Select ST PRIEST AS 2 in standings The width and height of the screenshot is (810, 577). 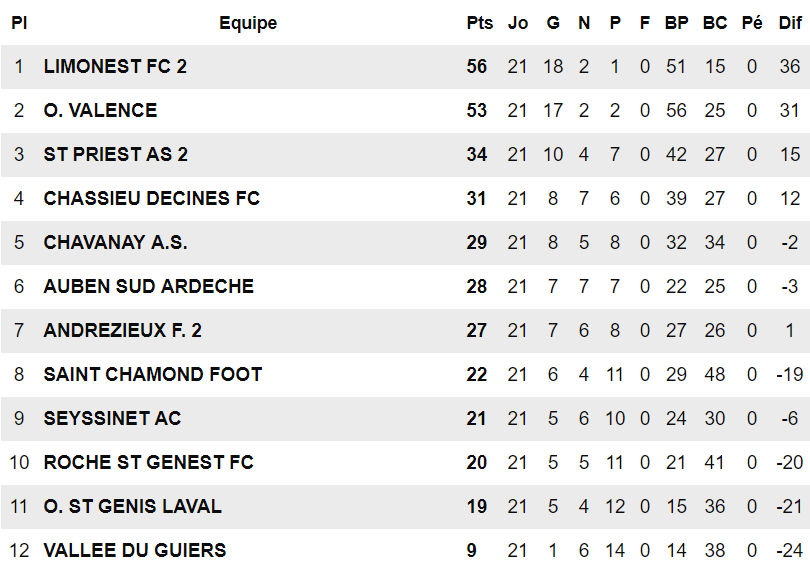tap(115, 155)
